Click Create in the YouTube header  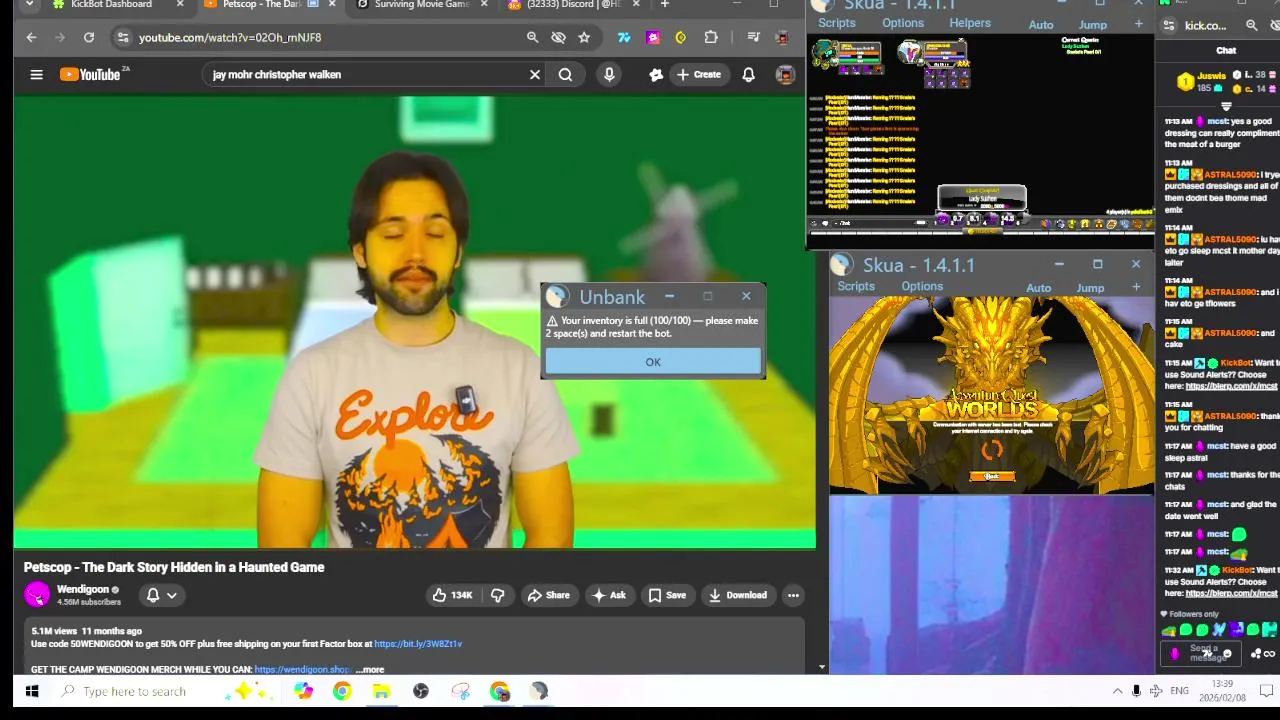tap(698, 74)
